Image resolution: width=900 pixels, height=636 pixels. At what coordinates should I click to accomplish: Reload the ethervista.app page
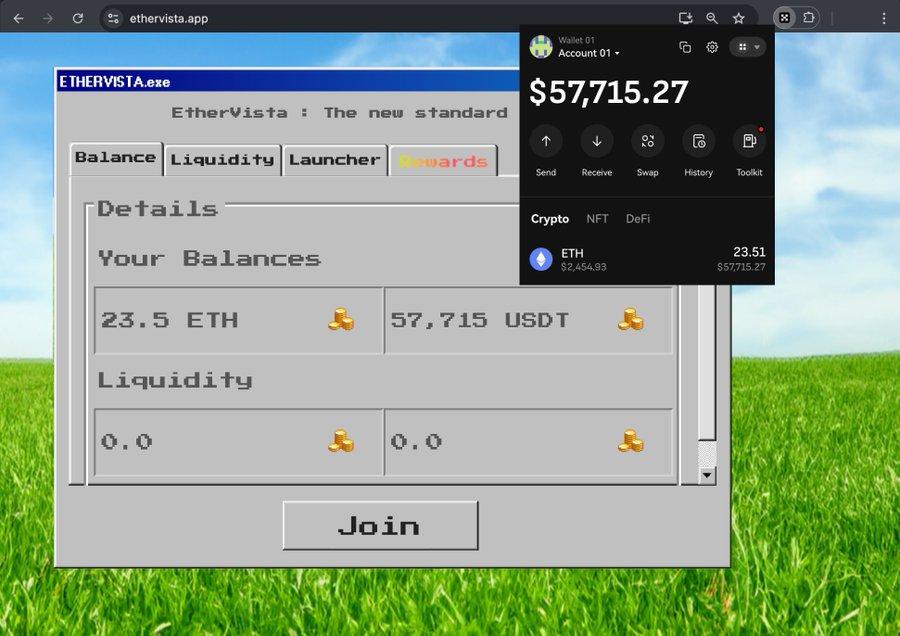pyautogui.click(x=78, y=18)
